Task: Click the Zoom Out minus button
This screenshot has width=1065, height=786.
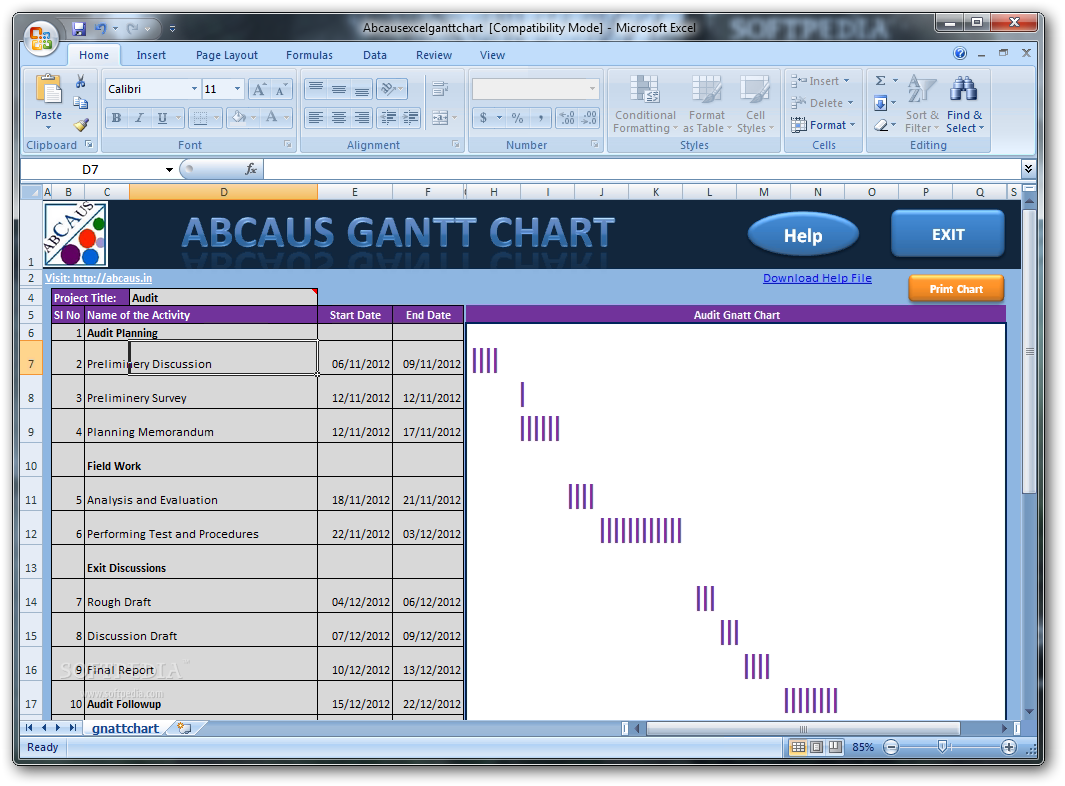Action: [891, 747]
